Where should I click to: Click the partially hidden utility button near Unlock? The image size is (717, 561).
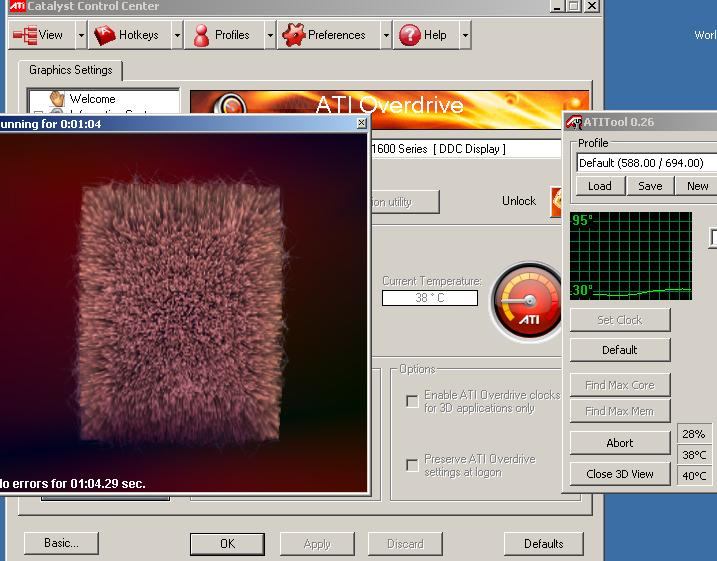click(405, 202)
